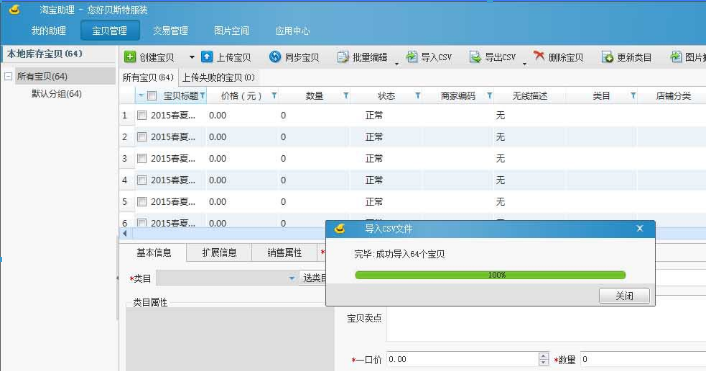Image resolution: width=706 pixels, height=371 pixels.
Task: Click the 删除宝贝 red X icon
Action: pyautogui.click(x=539, y=56)
